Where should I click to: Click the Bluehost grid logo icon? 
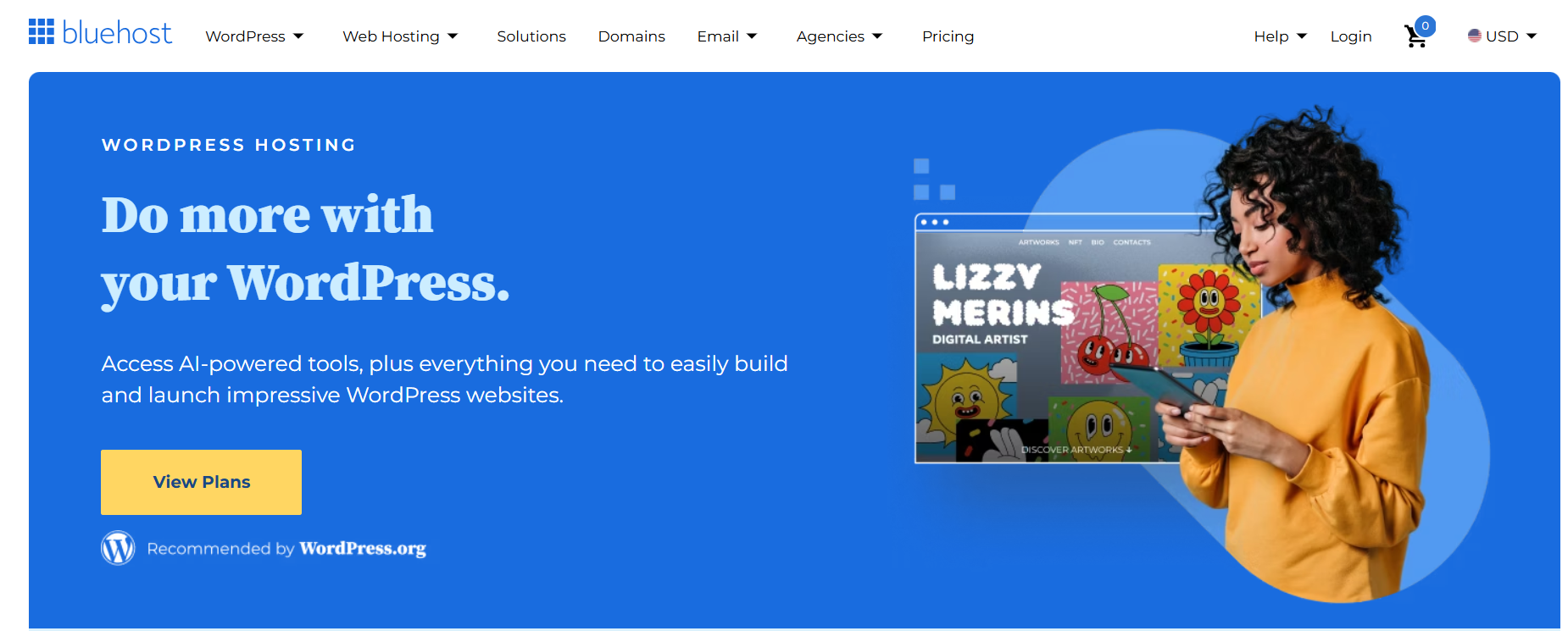pos(42,32)
